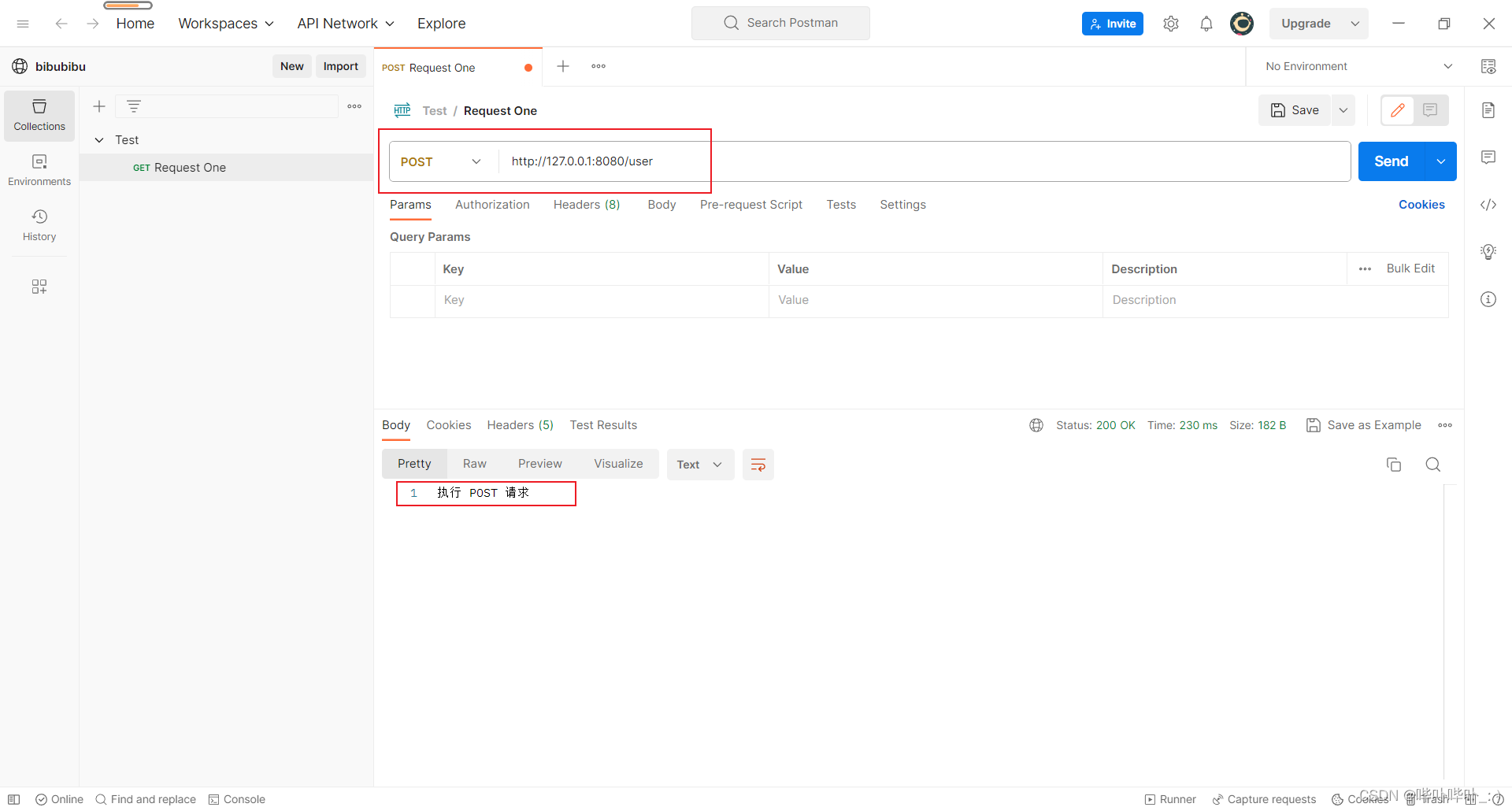Open the request info icon

(x=1488, y=299)
